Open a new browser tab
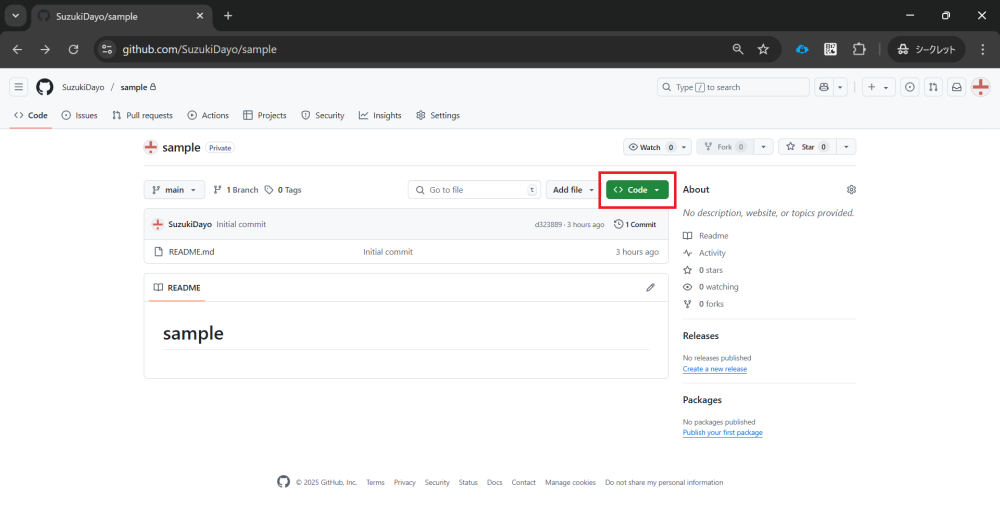The image size is (1000, 525). coord(228,16)
